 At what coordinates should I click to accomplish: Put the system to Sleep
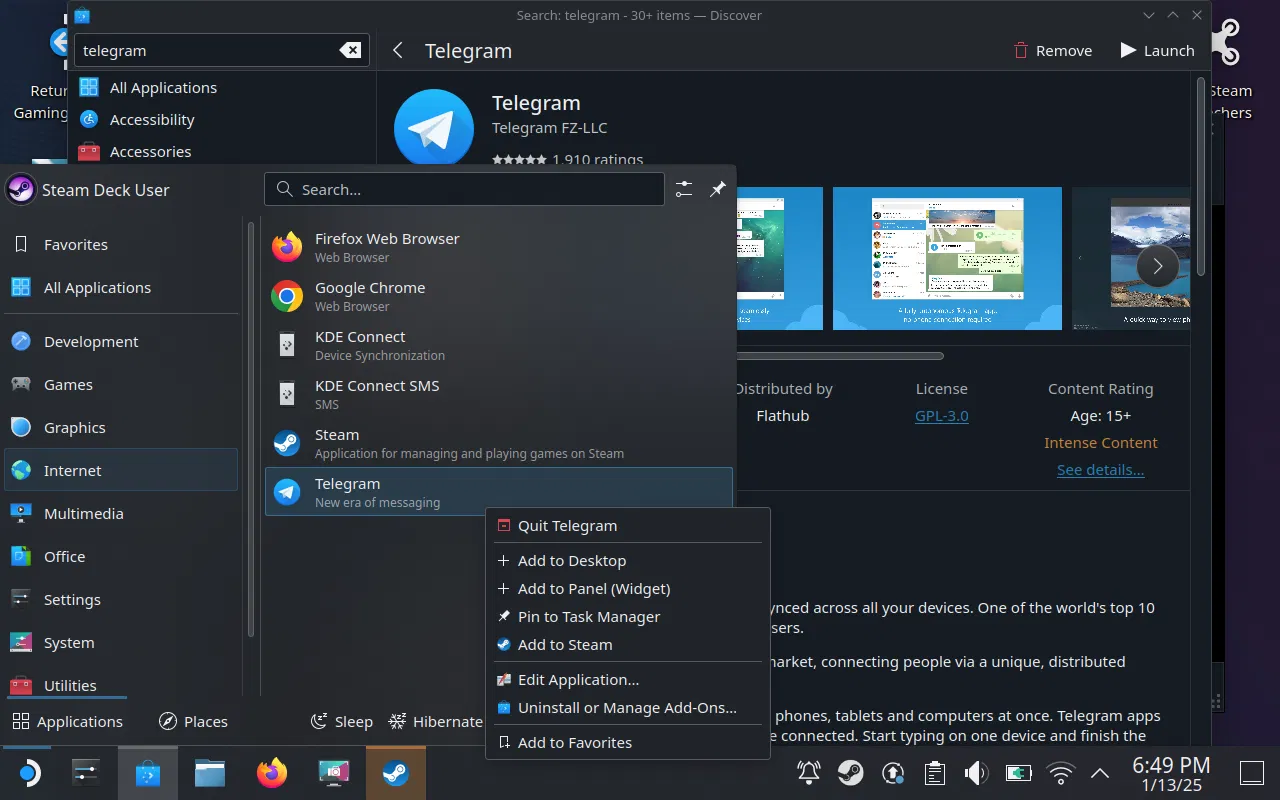341,722
